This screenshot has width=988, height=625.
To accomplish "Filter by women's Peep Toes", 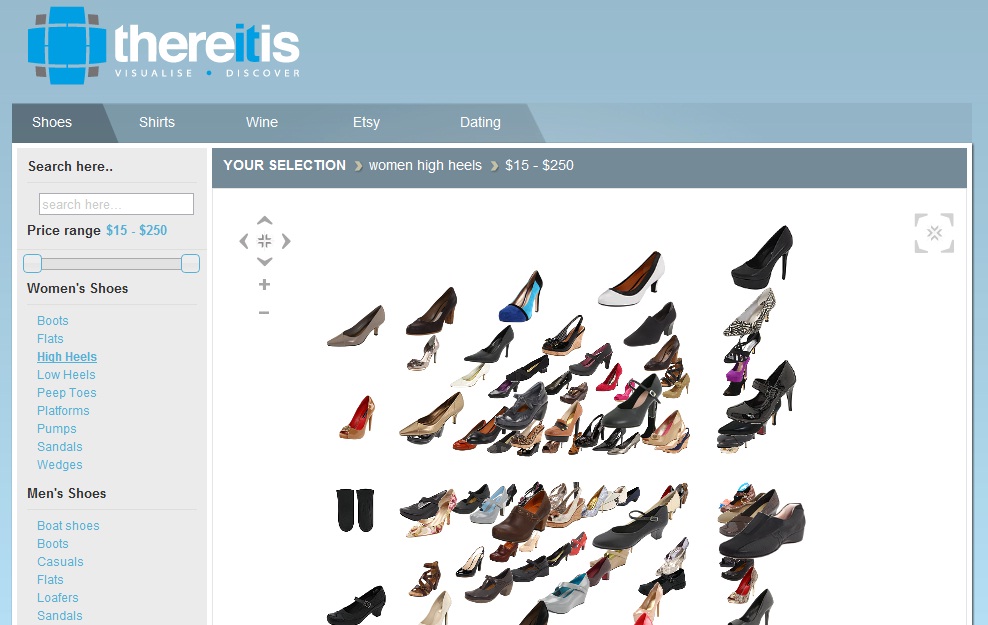I will [67, 393].
